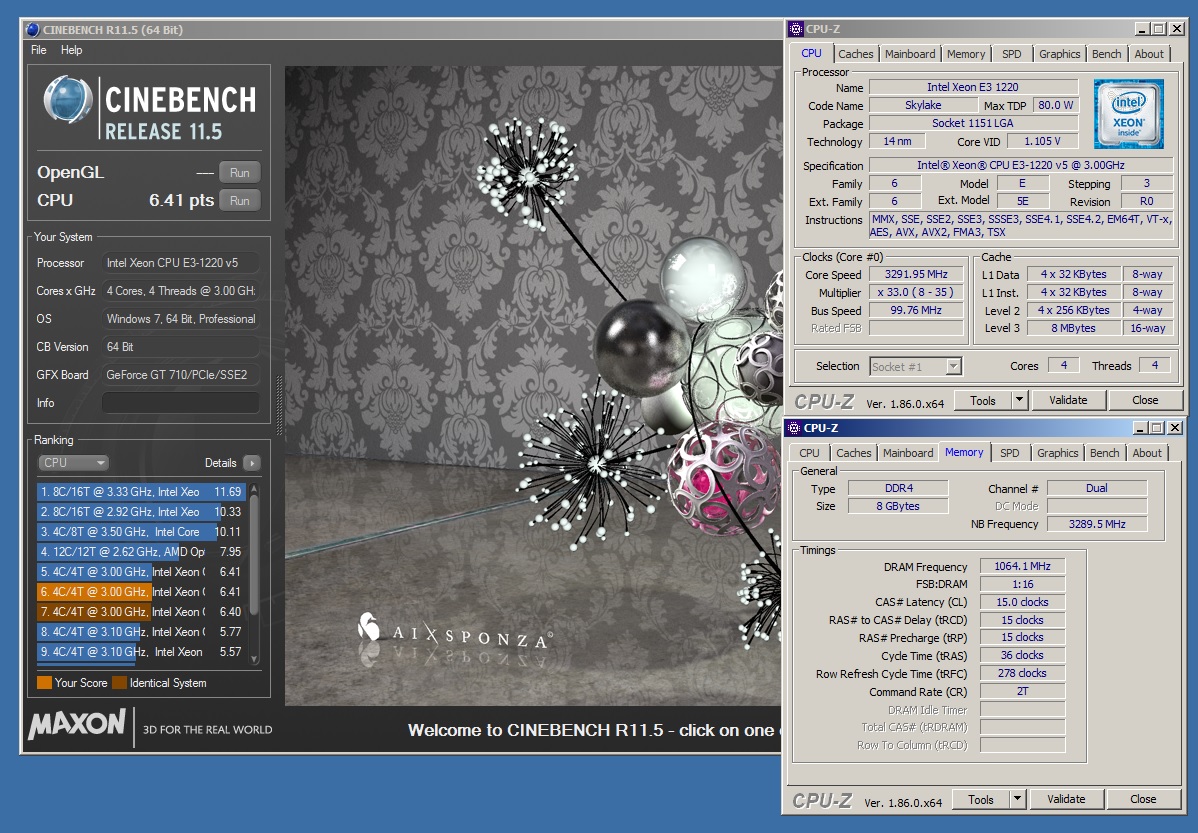
Task: Click the MAXON logo
Action: [76, 724]
